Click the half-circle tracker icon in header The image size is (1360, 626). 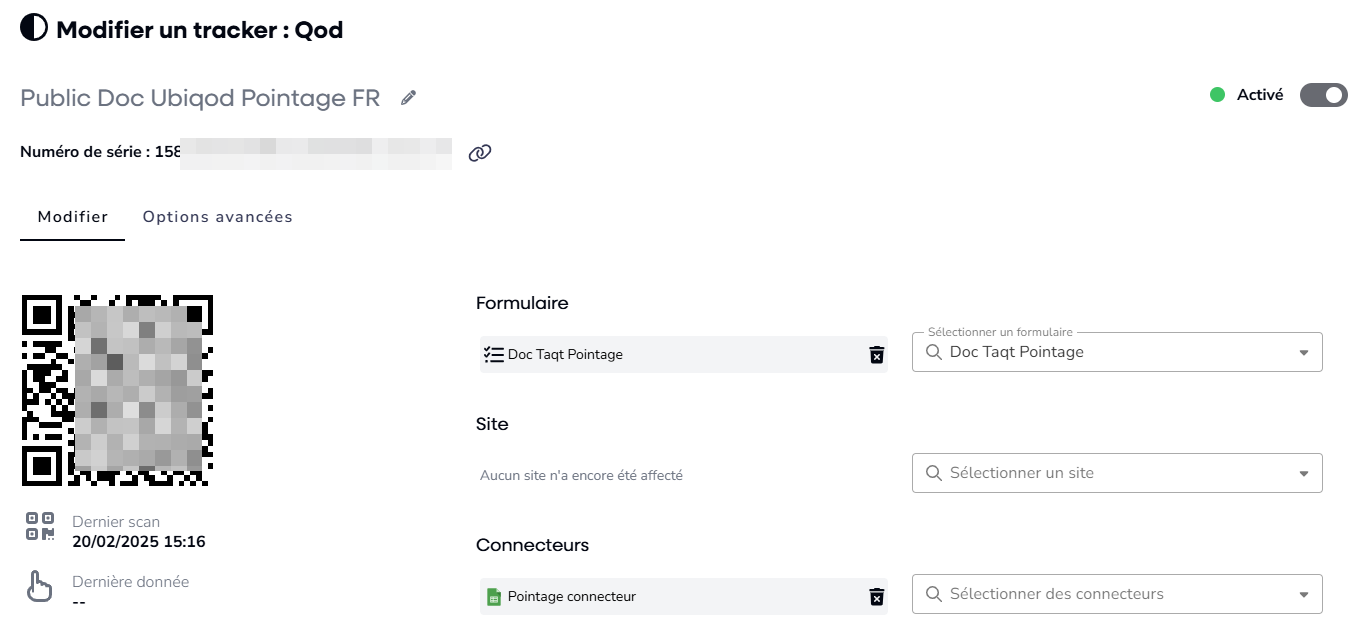(33, 29)
